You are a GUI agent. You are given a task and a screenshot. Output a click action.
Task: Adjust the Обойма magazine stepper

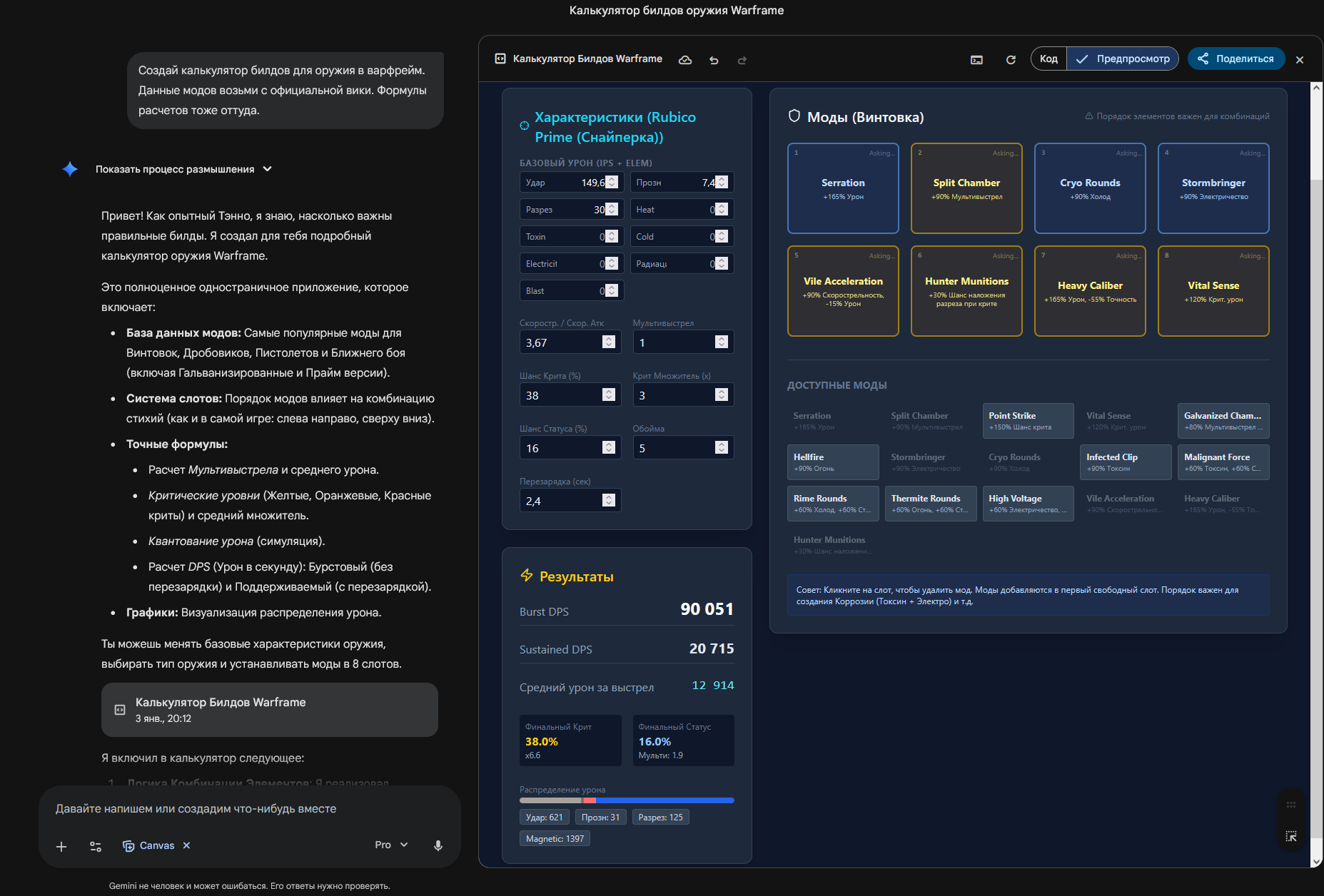(722, 448)
